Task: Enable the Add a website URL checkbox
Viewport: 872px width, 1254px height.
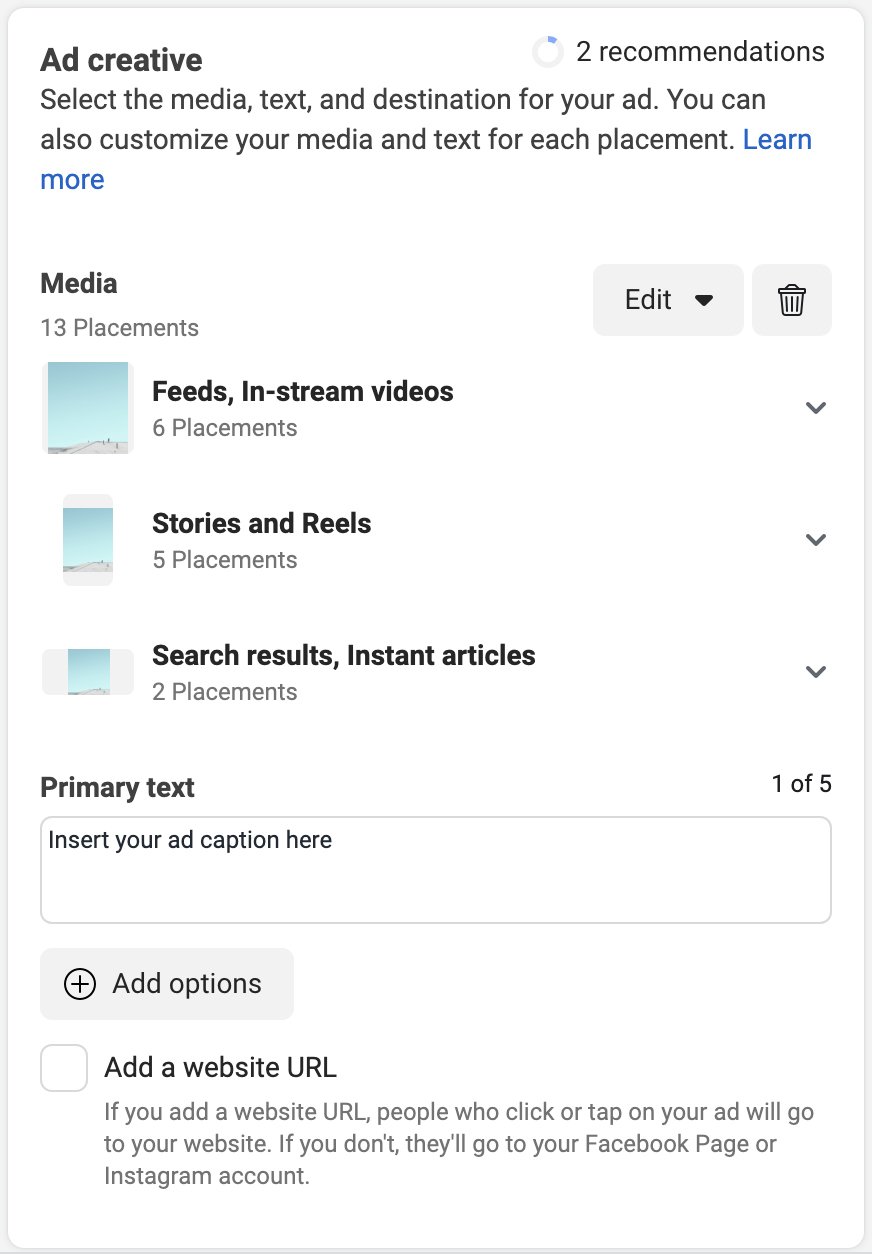Action: pyautogui.click(x=64, y=1068)
